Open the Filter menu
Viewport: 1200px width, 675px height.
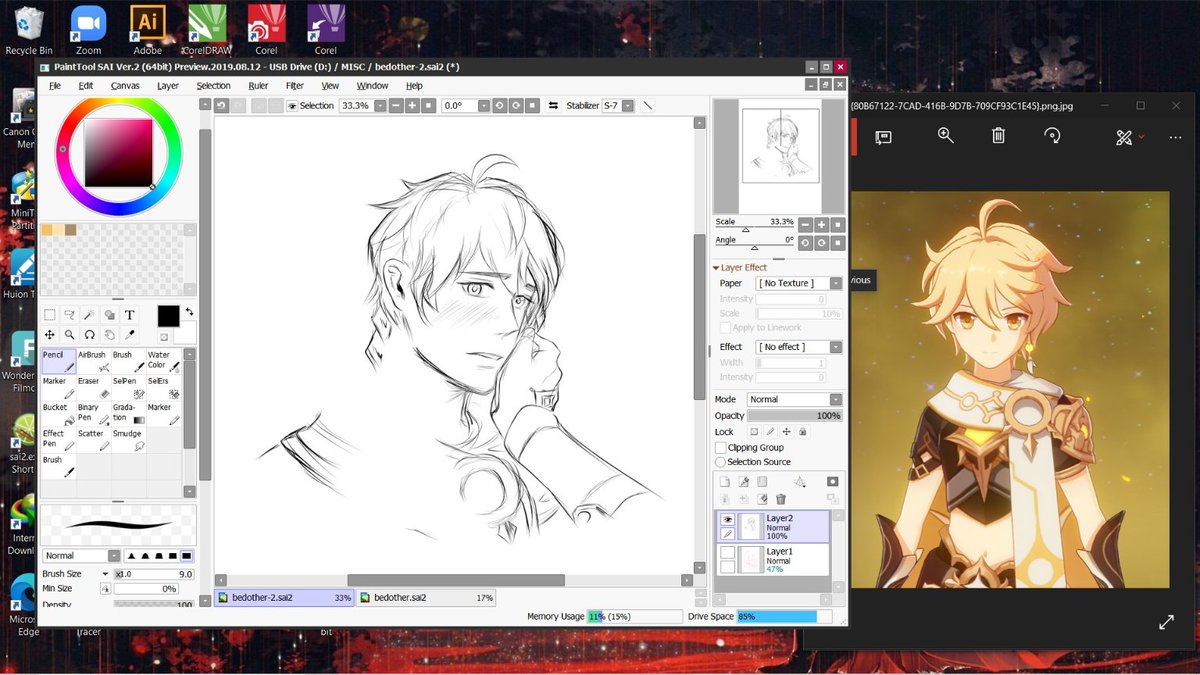(294, 86)
